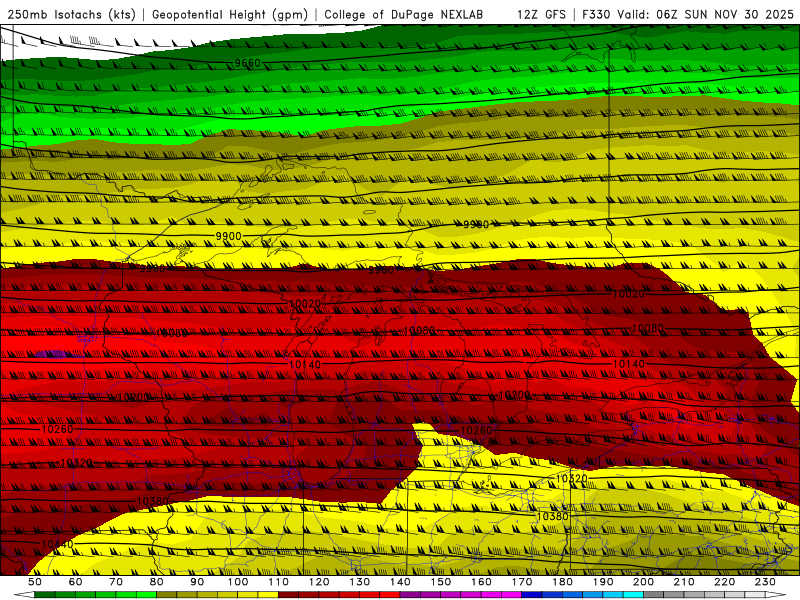Click the 120 knot scale label
800x600 pixels.
pos(319,582)
